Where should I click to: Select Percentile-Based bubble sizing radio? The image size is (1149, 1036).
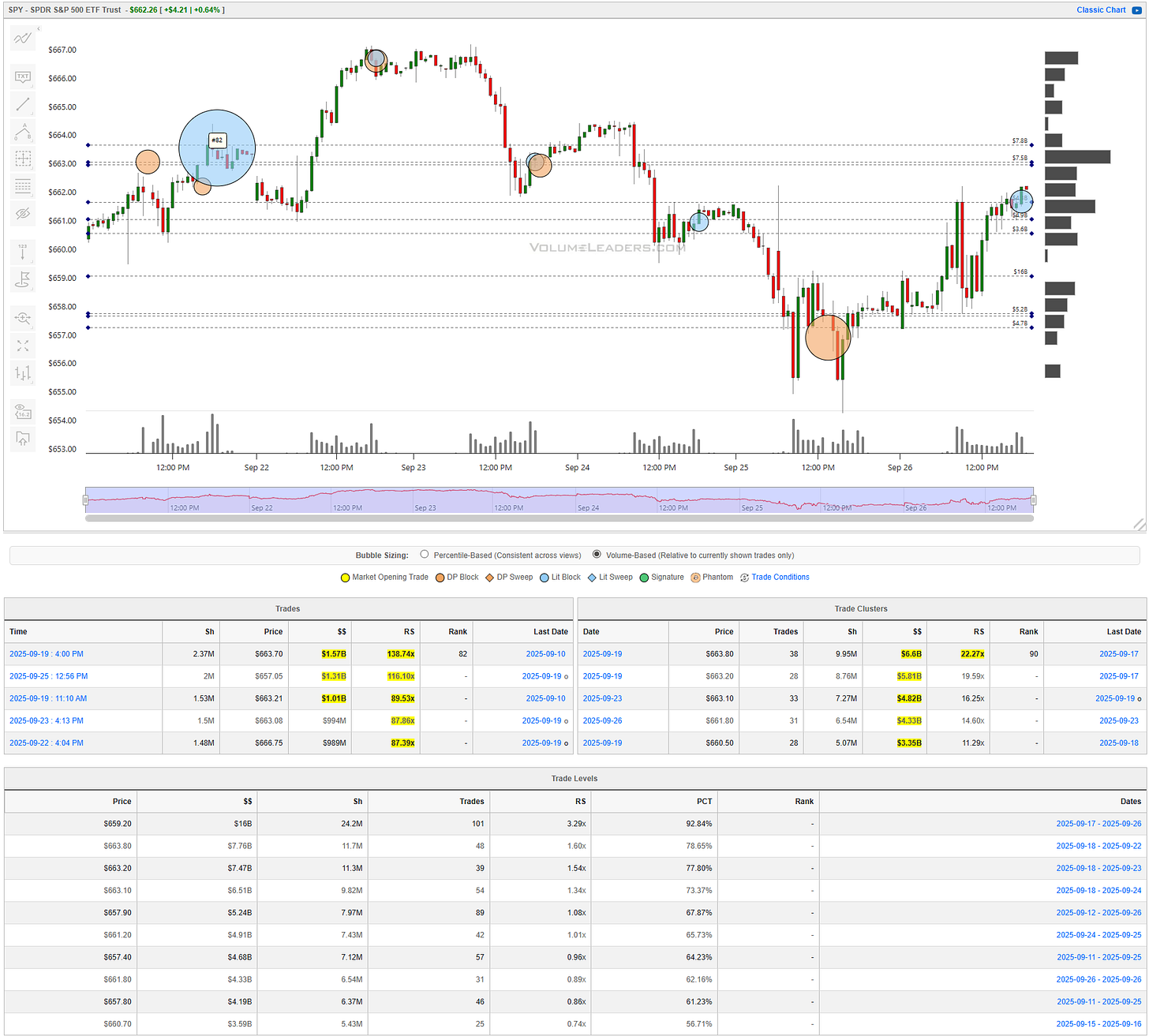pos(425,555)
